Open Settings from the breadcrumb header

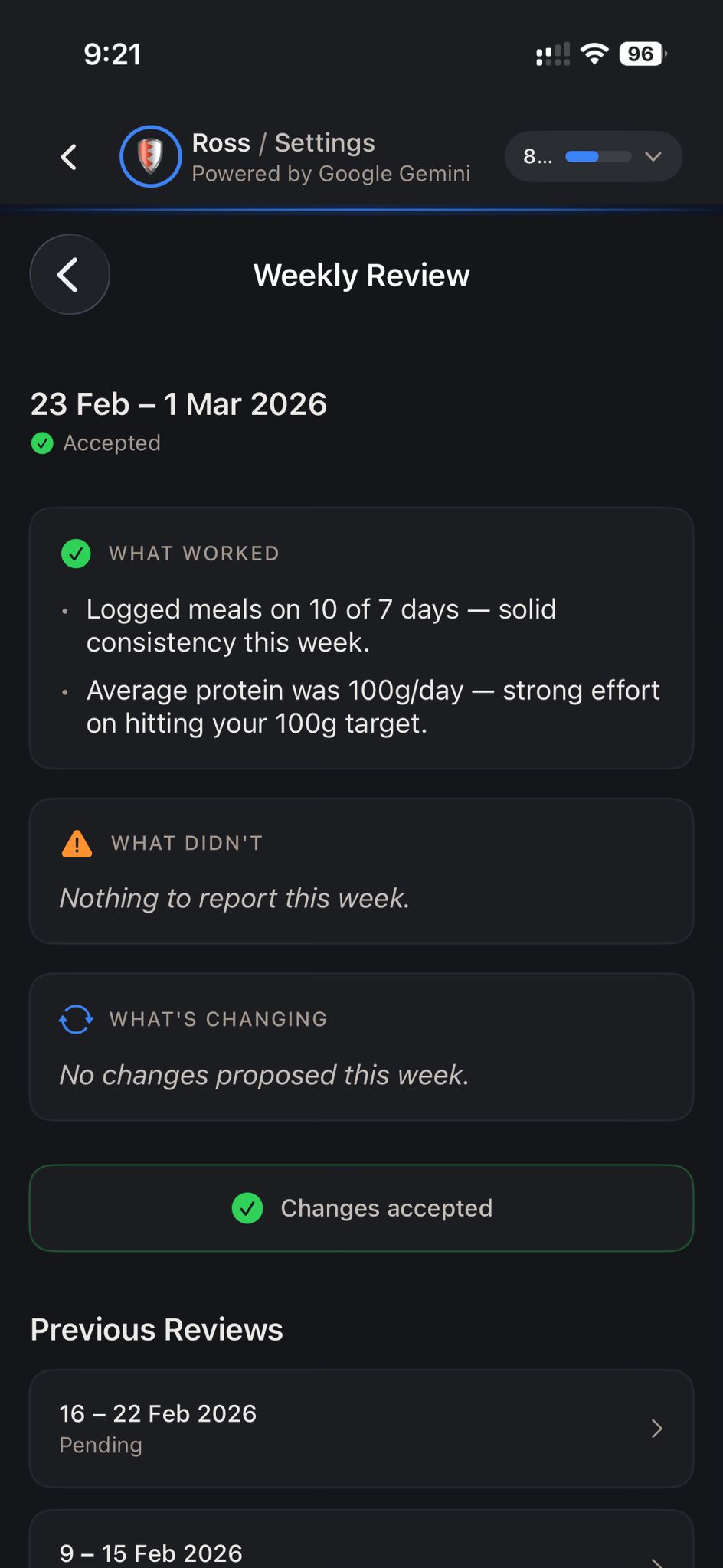click(324, 142)
